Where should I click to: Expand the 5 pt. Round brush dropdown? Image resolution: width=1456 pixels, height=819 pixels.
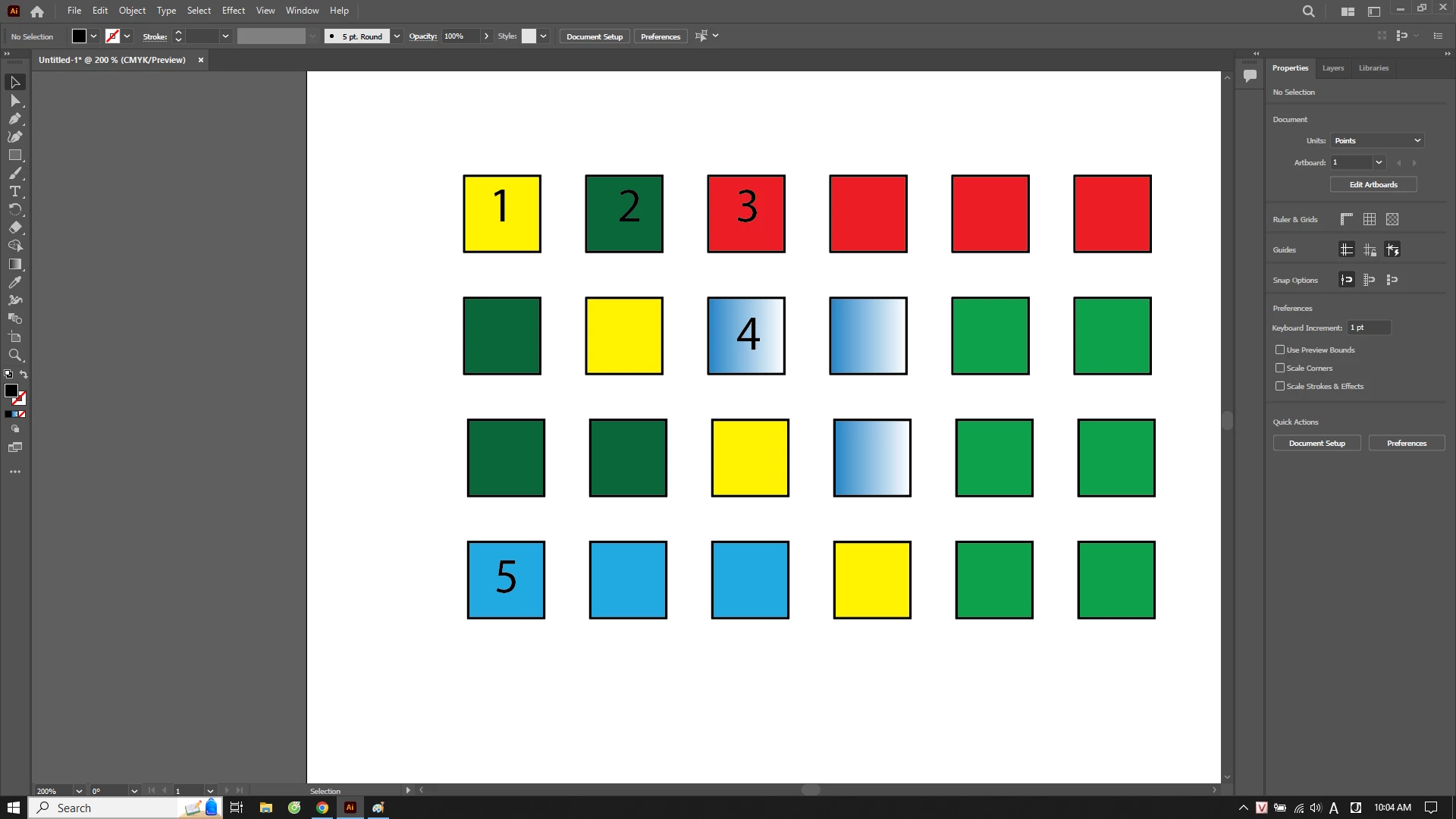[x=397, y=36]
